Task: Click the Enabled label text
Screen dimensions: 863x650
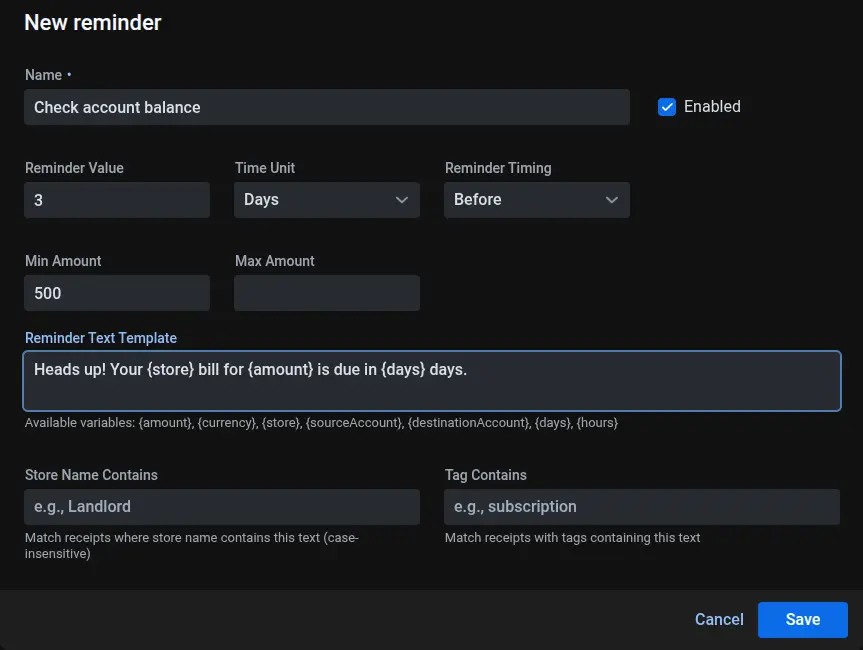Action: 712,107
